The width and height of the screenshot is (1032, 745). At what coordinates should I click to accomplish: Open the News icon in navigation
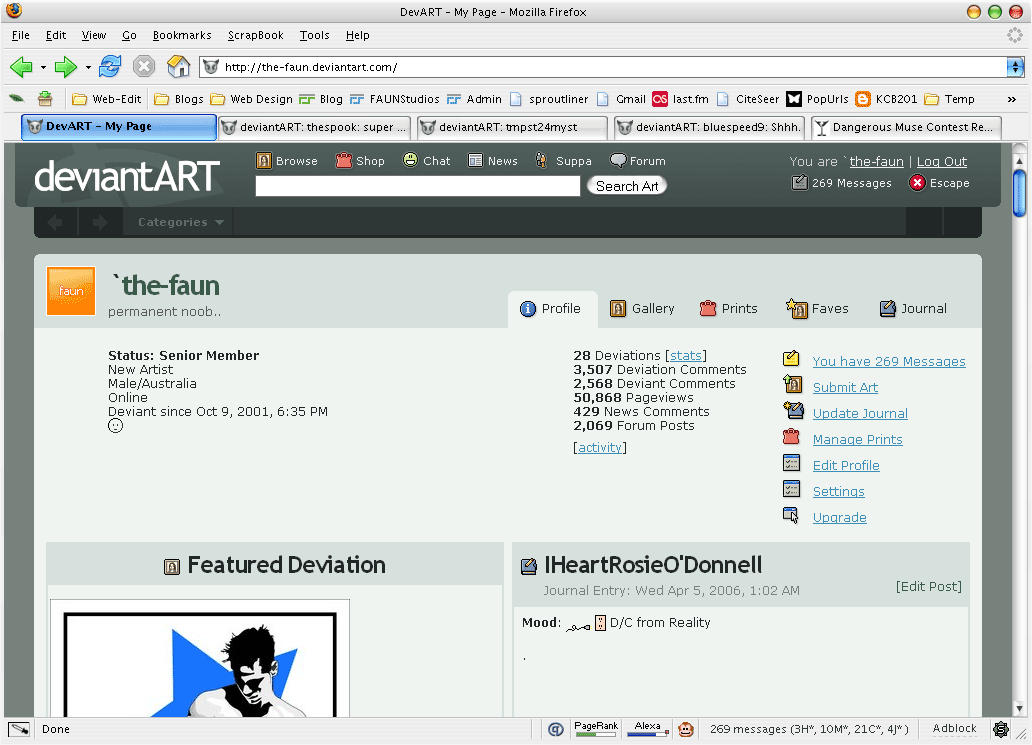tap(475, 161)
